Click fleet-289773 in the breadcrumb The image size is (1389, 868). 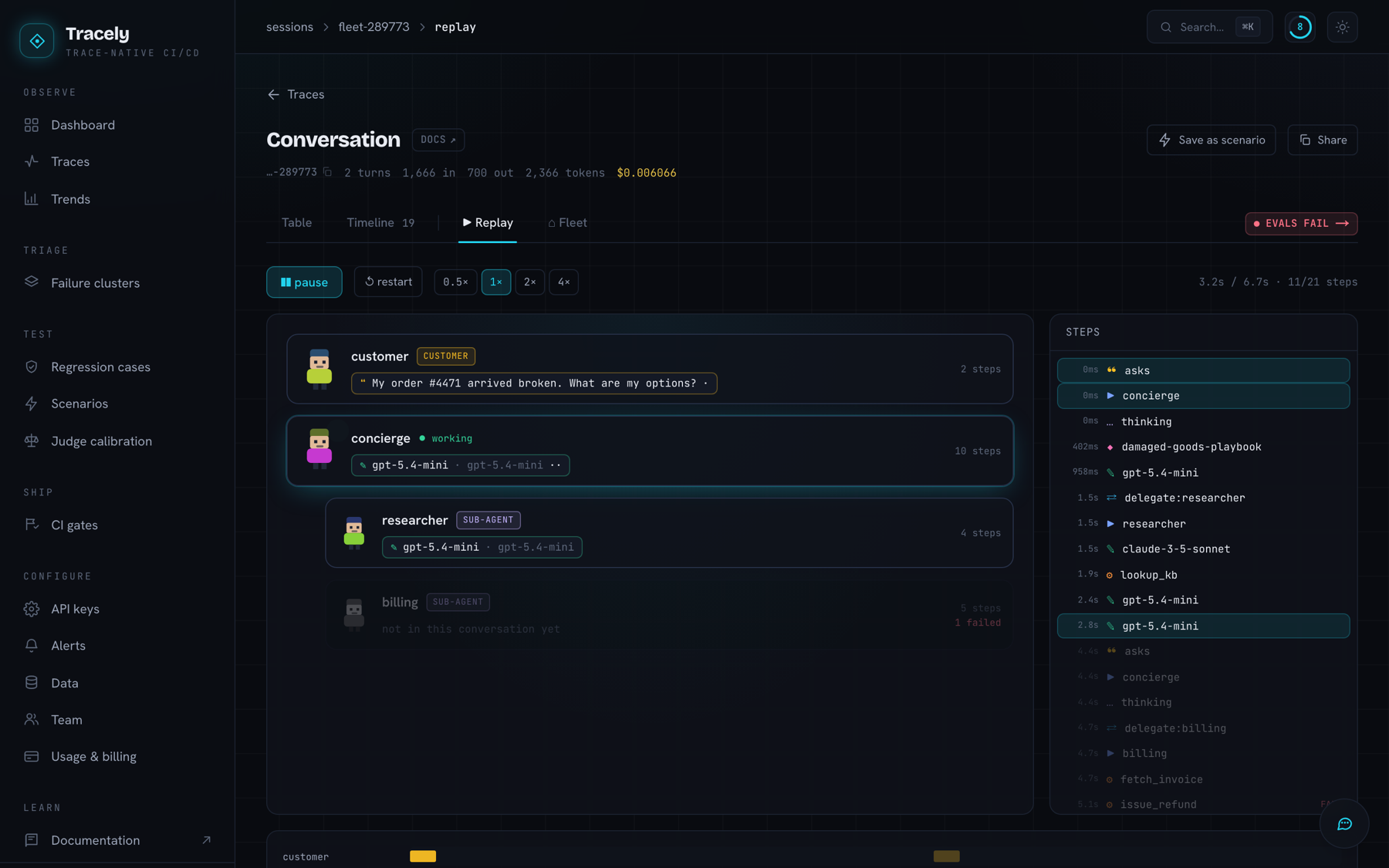[x=373, y=27]
